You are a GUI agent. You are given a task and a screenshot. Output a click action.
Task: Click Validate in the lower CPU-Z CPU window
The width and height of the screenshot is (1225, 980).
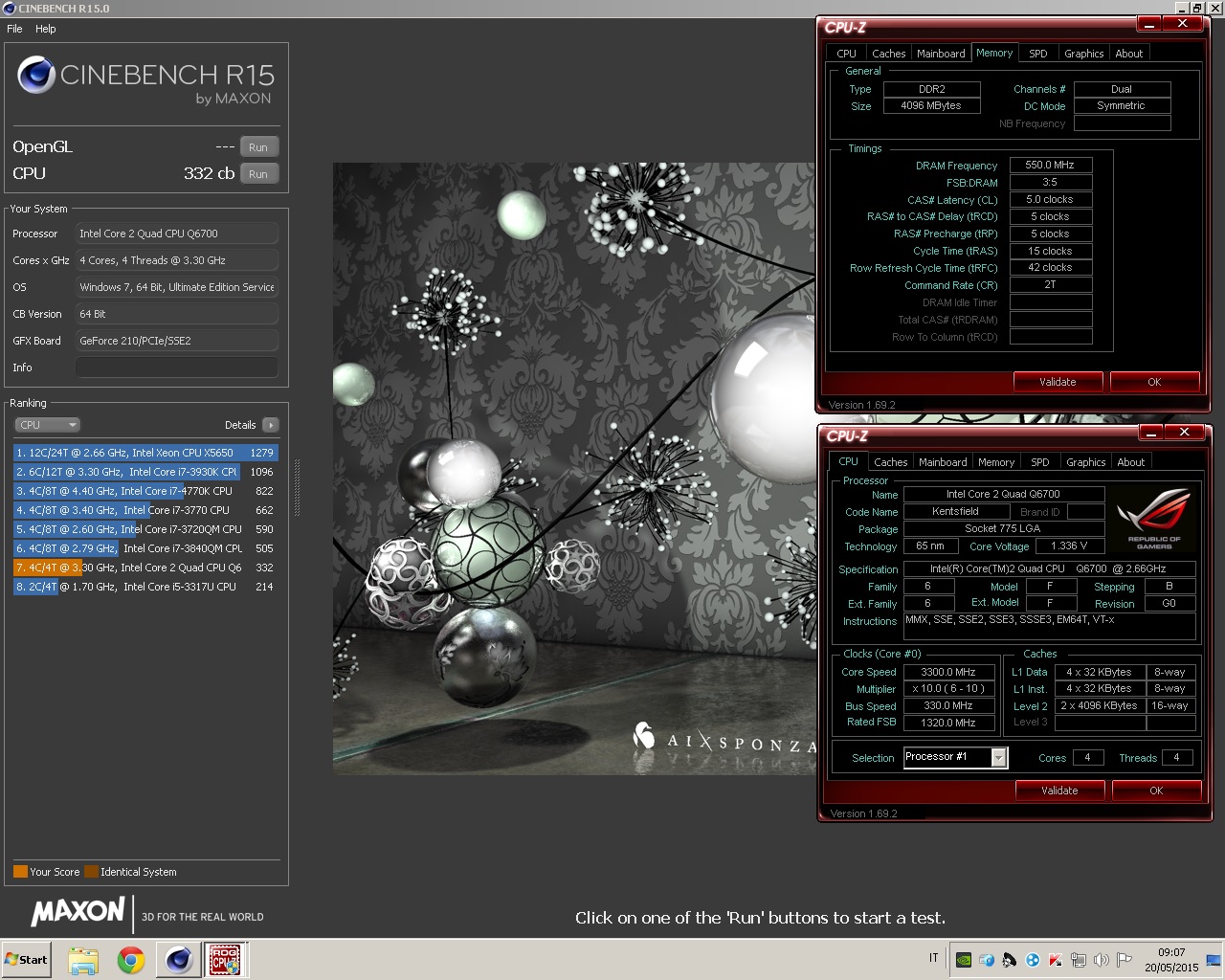click(x=1059, y=791)
